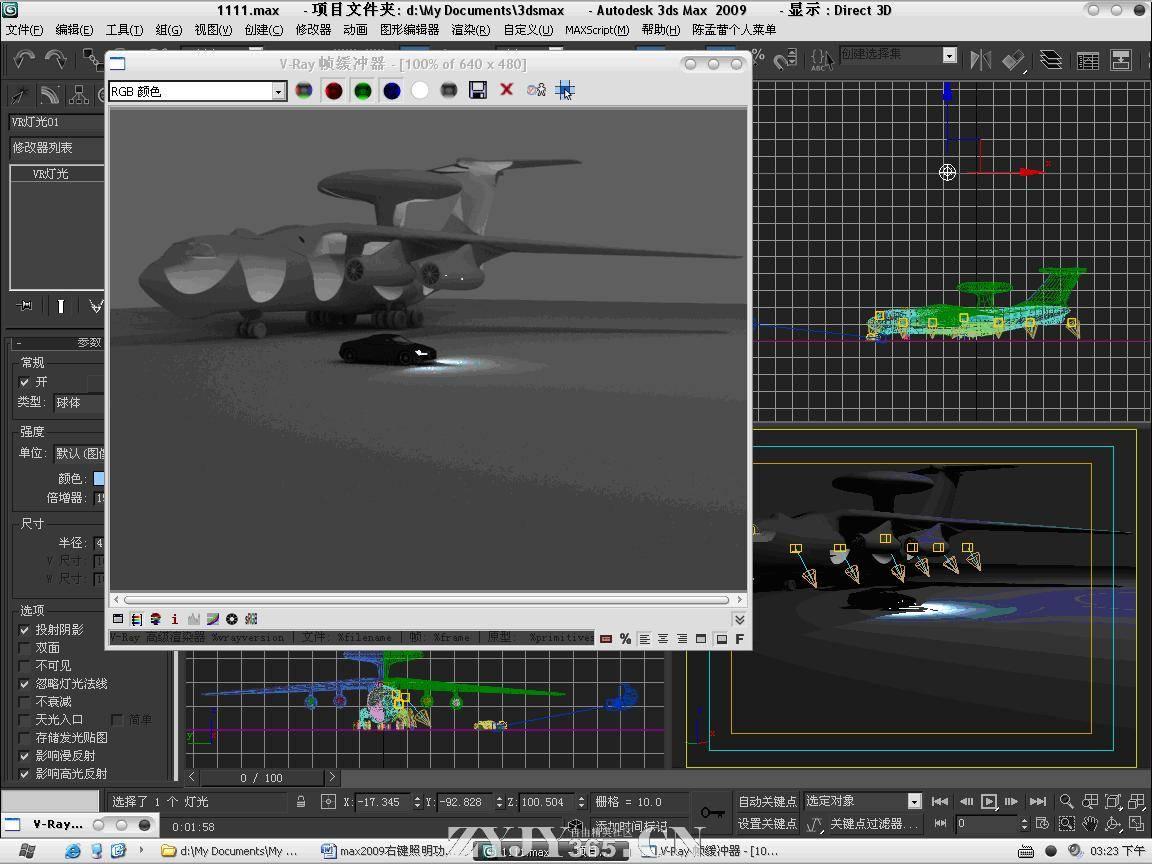Play the animation
The width and height of the screenshot is (1152, 864).
[x=989, y=802]
